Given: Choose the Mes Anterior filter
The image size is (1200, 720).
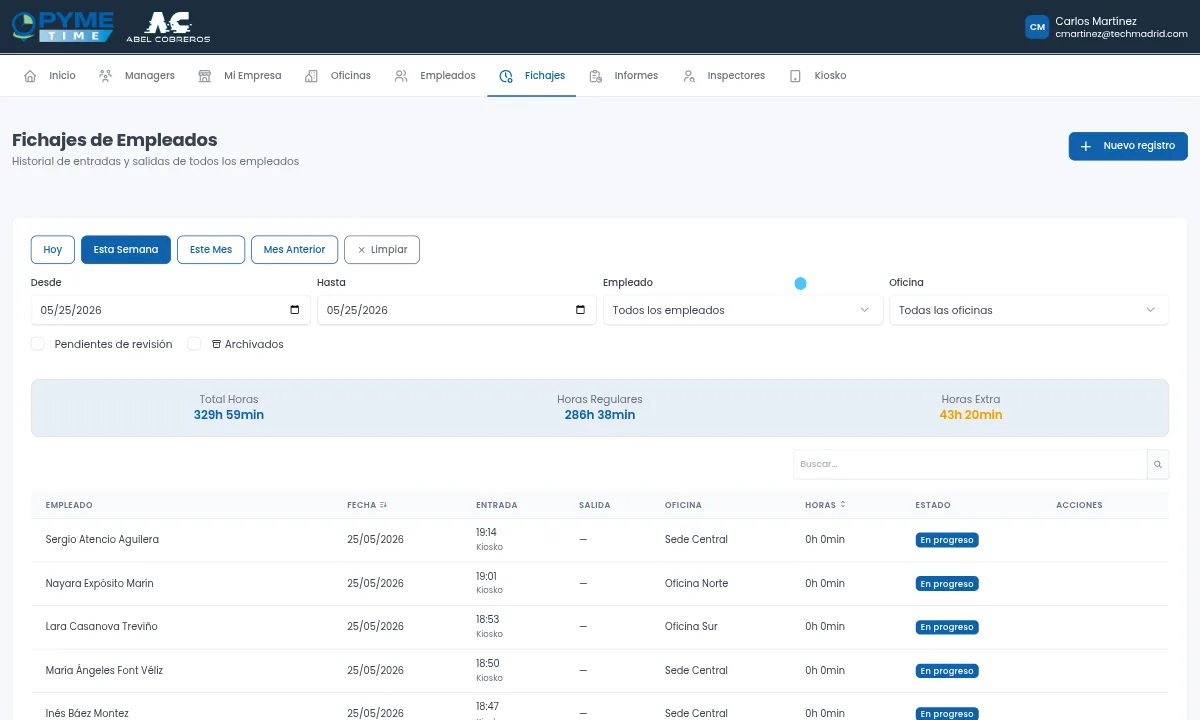Looking at the screenshot, I should tap(294, 250).
